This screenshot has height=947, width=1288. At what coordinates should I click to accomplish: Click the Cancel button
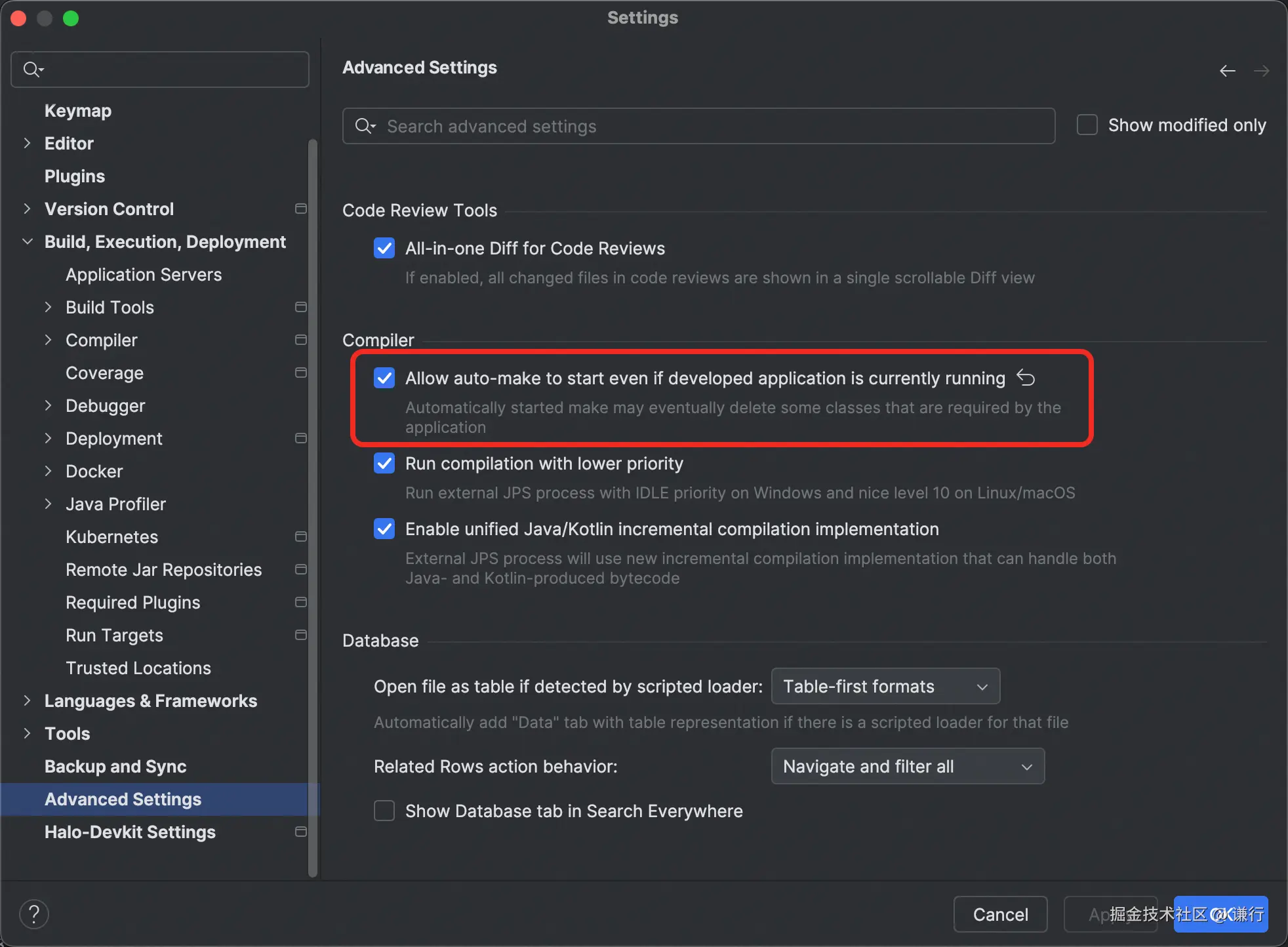(x=1000, y=914)
